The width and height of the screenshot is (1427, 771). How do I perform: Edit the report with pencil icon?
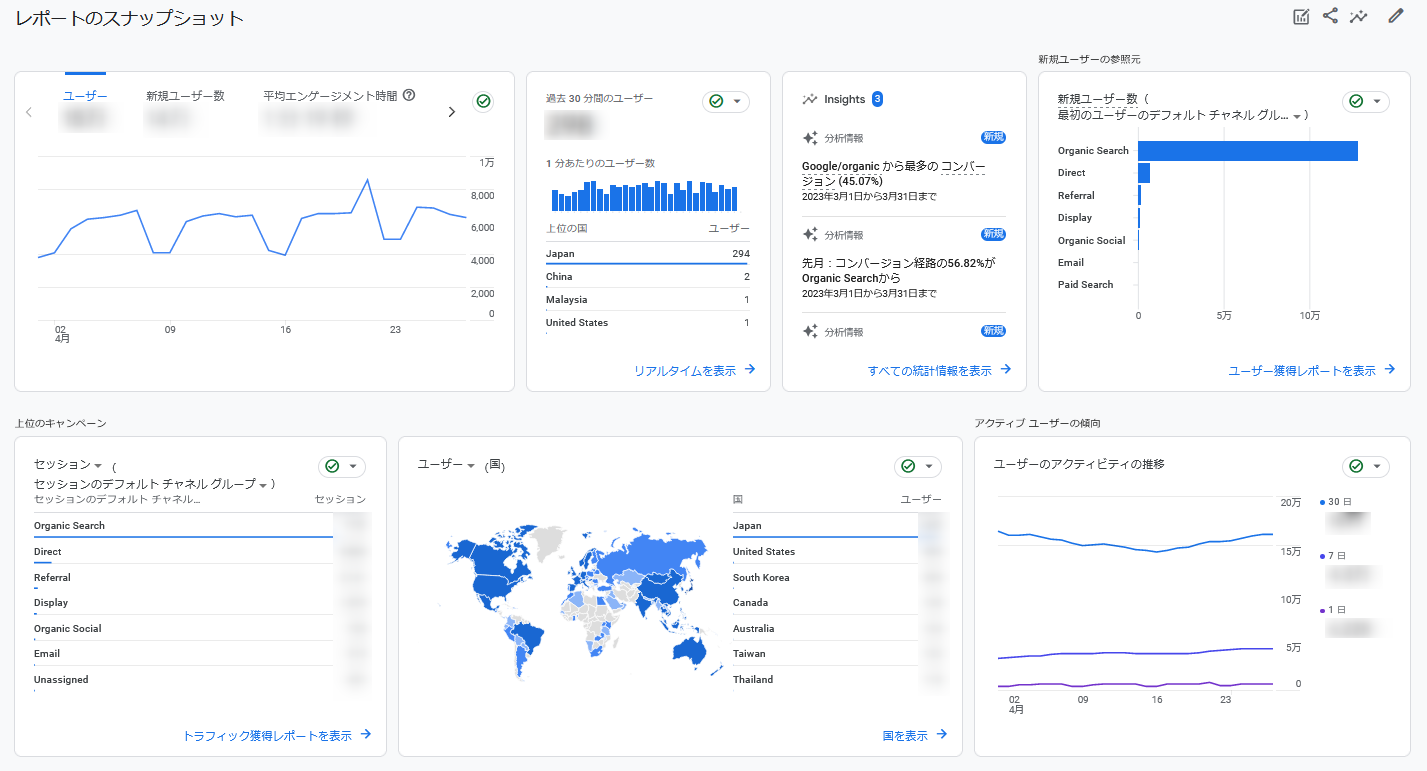point(1396,16)
